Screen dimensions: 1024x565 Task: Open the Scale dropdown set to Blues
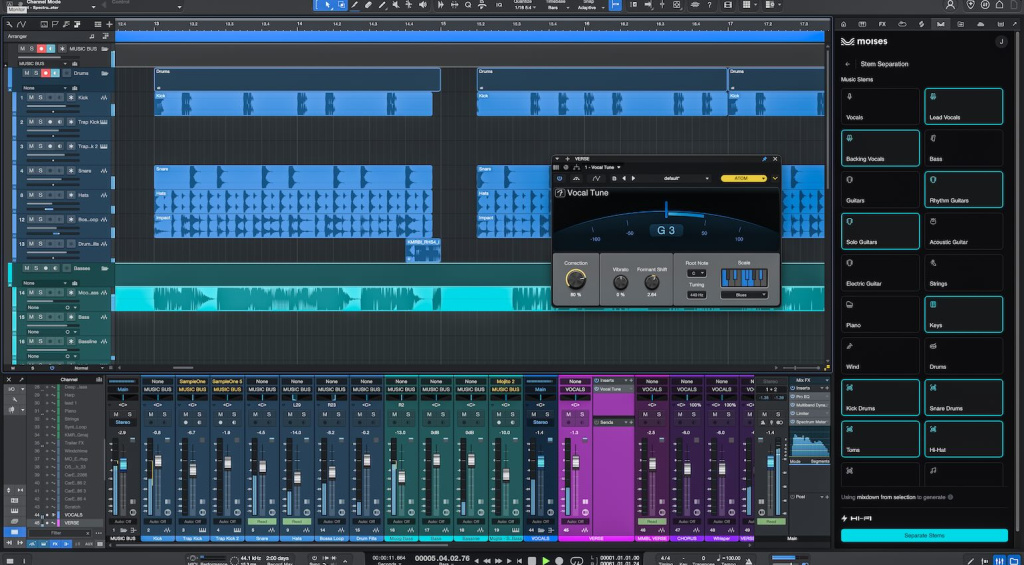coord(744,295)
